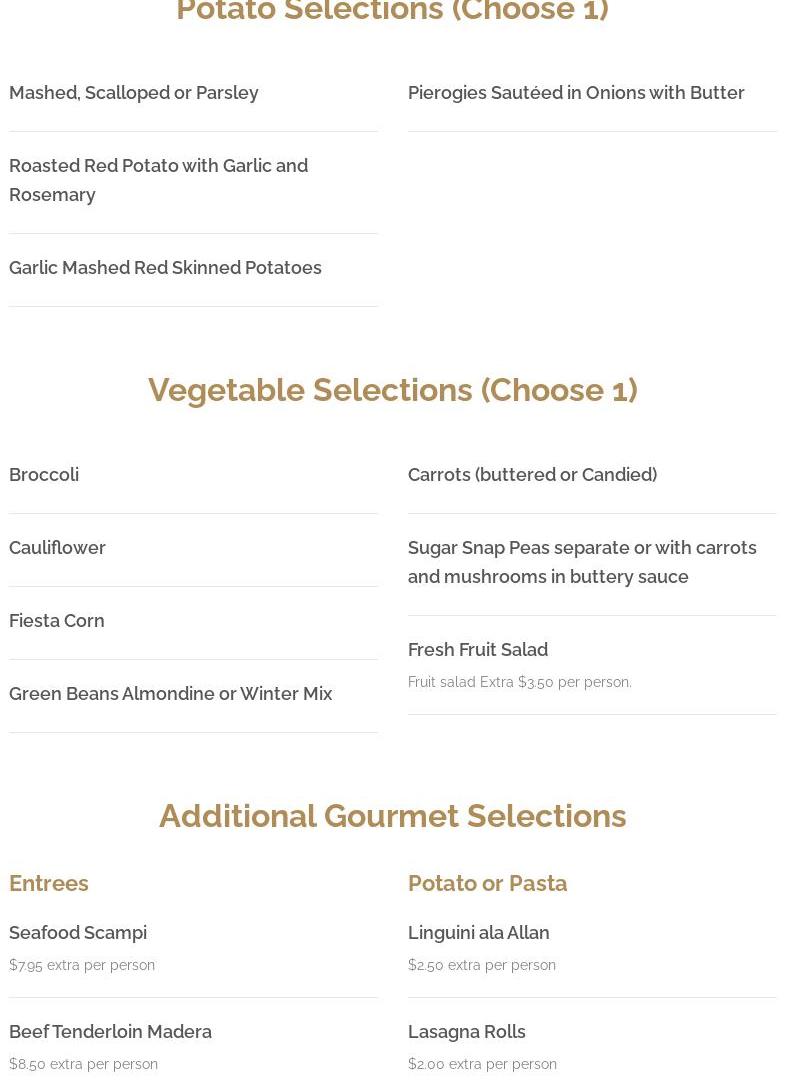Click the Fiesta Corn item
The height and width of the screenshot is (1092, 785).
click(57, 621)
